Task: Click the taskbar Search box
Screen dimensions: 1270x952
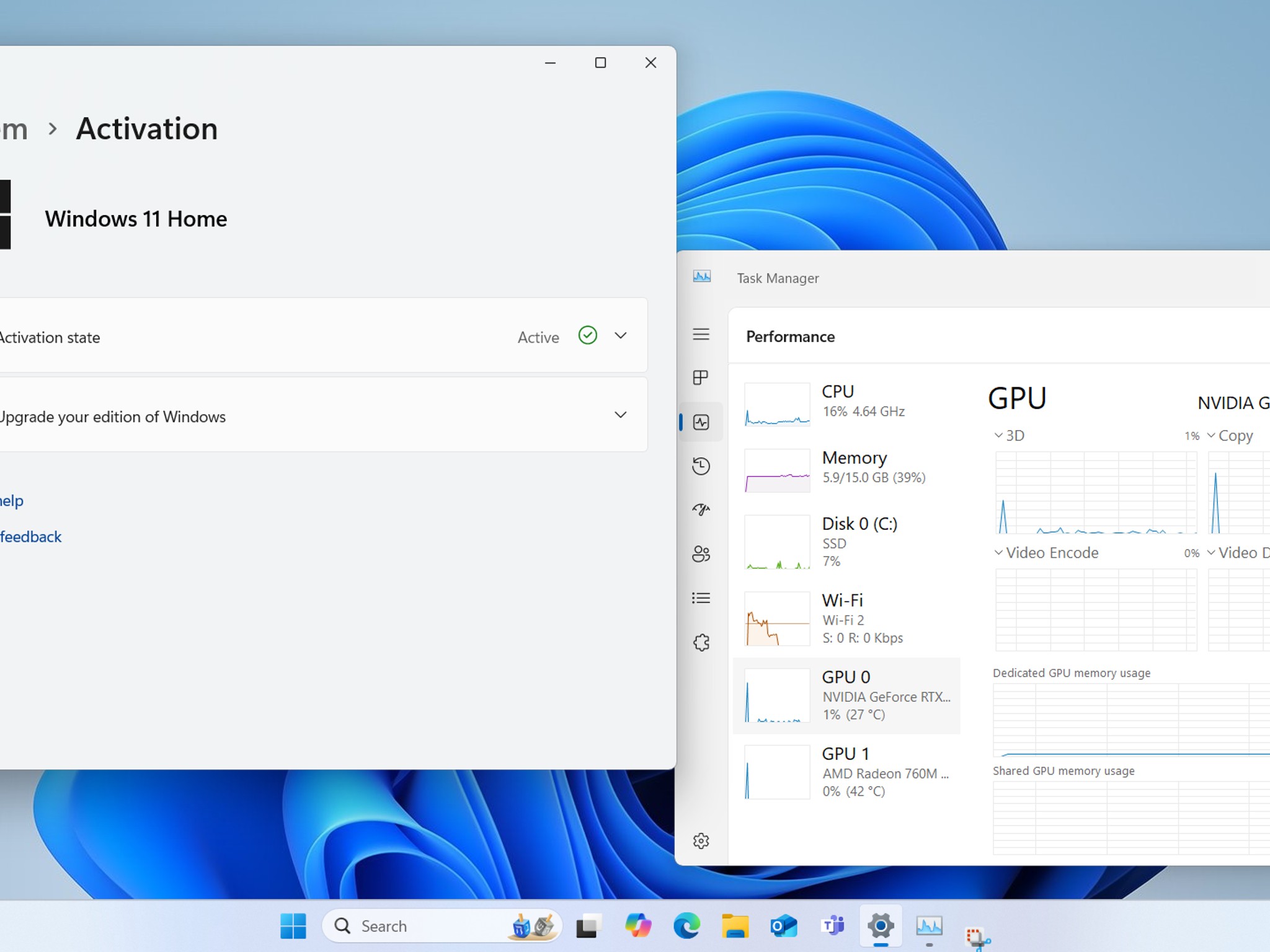Action: tap(442, 926)
